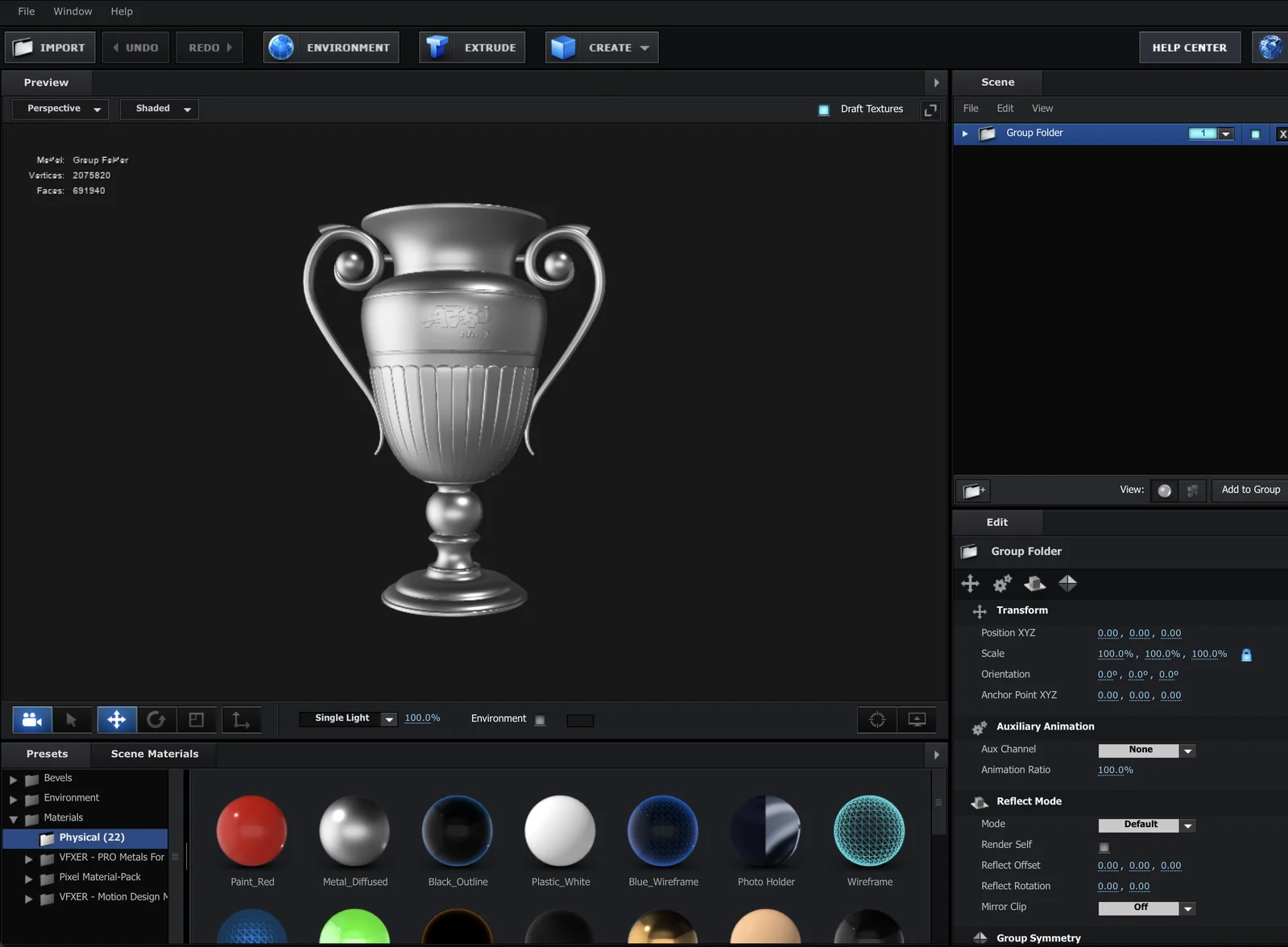Select the Physical (22) materials folder
The width and height of the screenshot is (1288, 947).
[85, 838]
